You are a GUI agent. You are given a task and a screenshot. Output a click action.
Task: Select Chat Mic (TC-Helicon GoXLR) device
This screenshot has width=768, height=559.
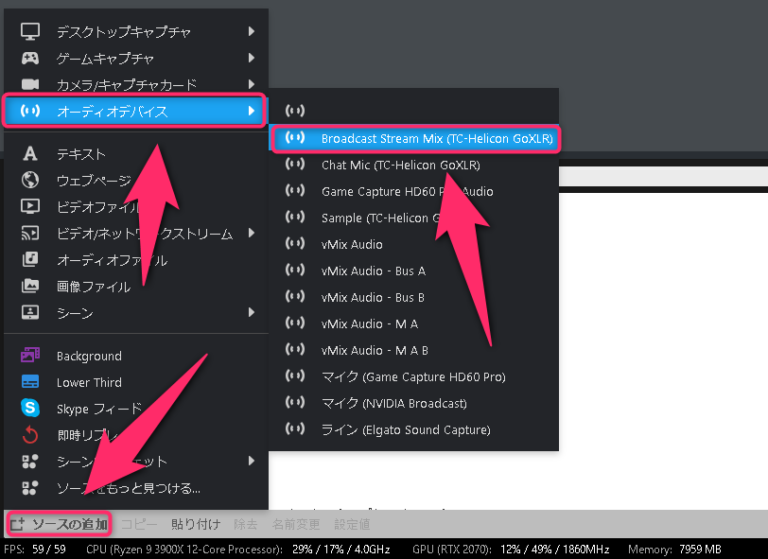click(414, 165)
